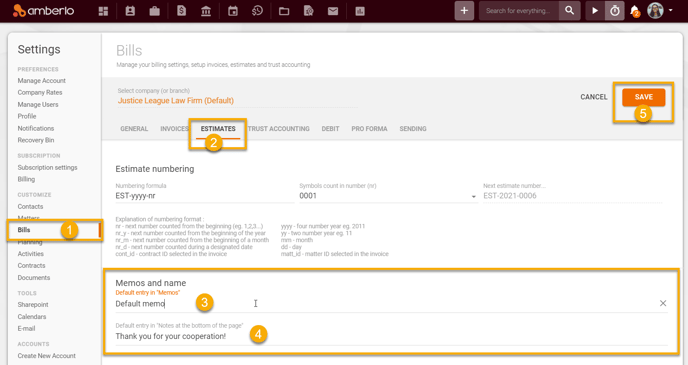This screenshot has height=365, width=688.
Task: Switch to the Invoices tab
Action: point(174,129)
